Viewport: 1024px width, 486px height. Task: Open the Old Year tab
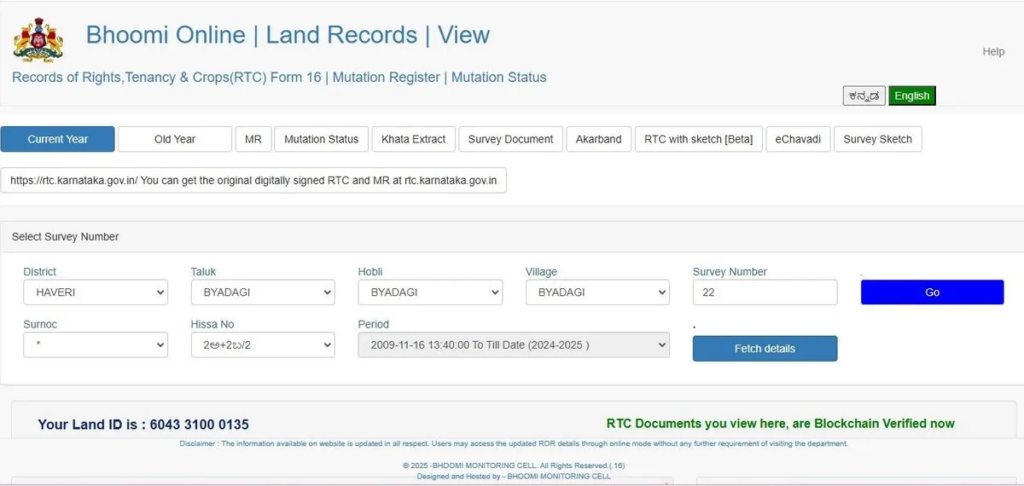click(175, 139)
